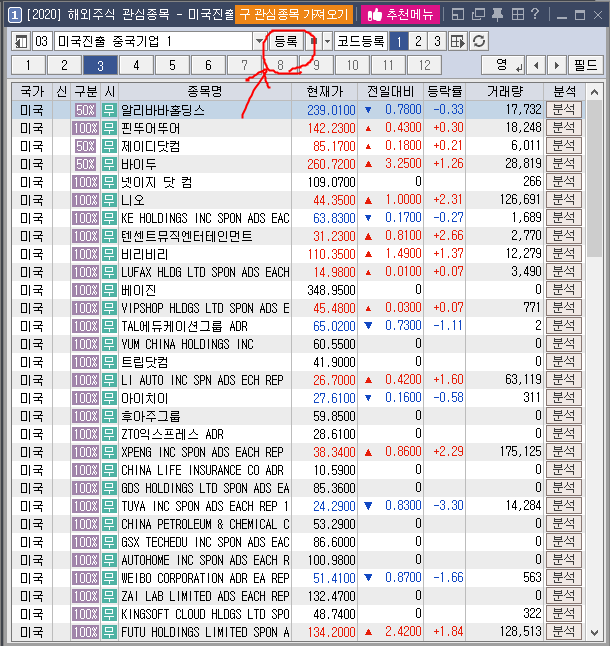Image resolution: width=610 pixels, height=646 pixels.
Task: Click the scrollbar up arrow above the list
Action: 594,92
